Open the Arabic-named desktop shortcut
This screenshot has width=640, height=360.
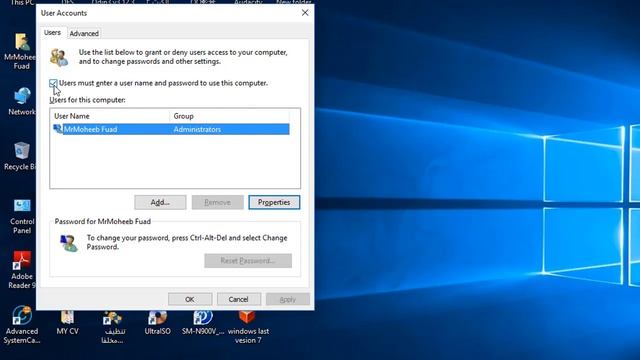(113, 327)
